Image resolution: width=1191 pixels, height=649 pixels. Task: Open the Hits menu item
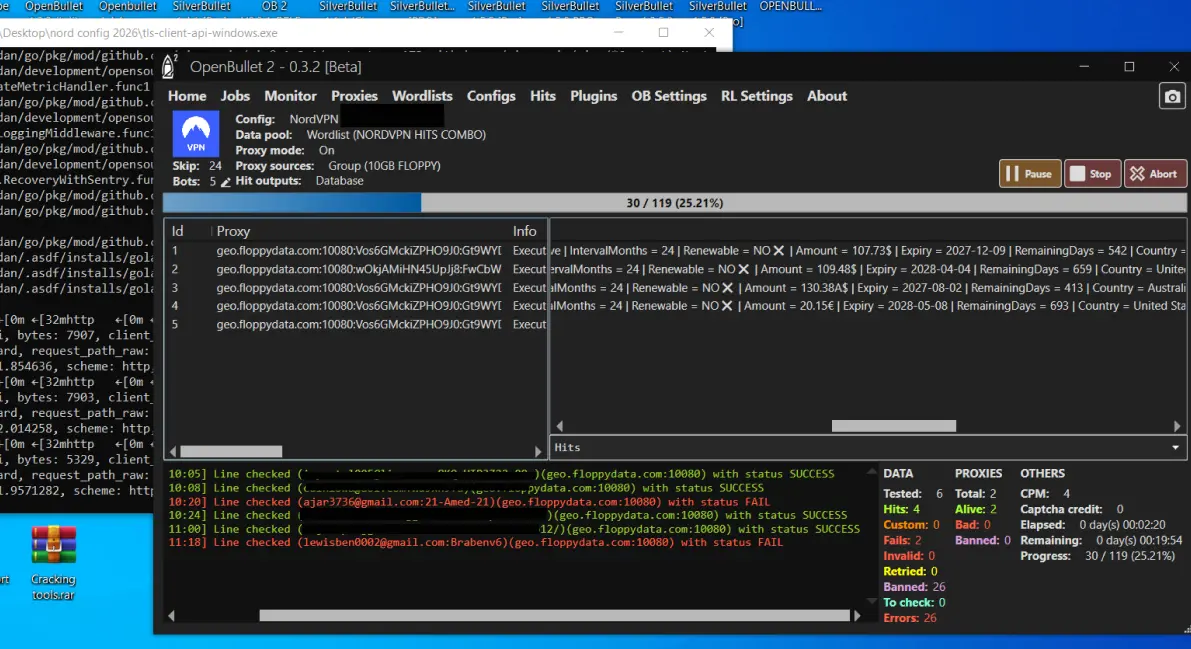click(x=542, y=96)
